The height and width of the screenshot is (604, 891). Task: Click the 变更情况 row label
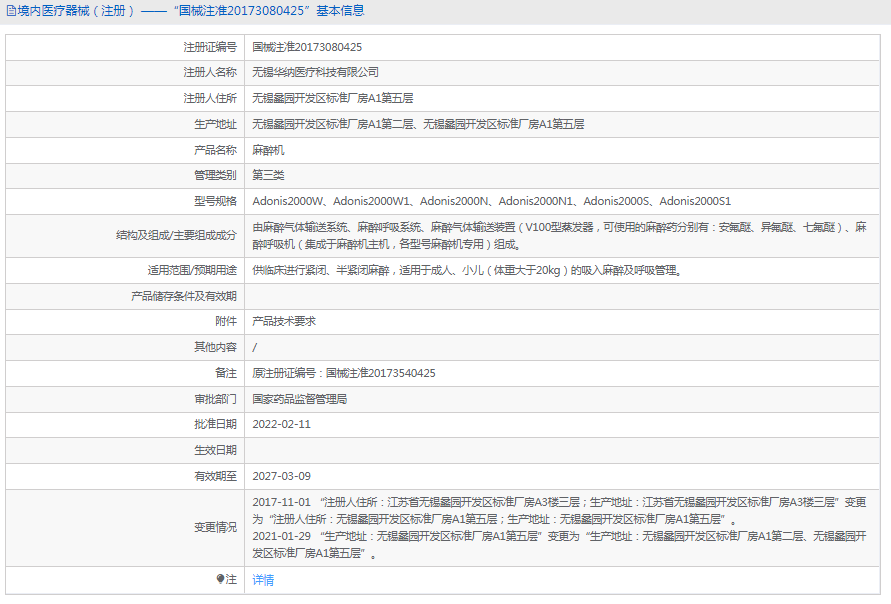[215, 527]
